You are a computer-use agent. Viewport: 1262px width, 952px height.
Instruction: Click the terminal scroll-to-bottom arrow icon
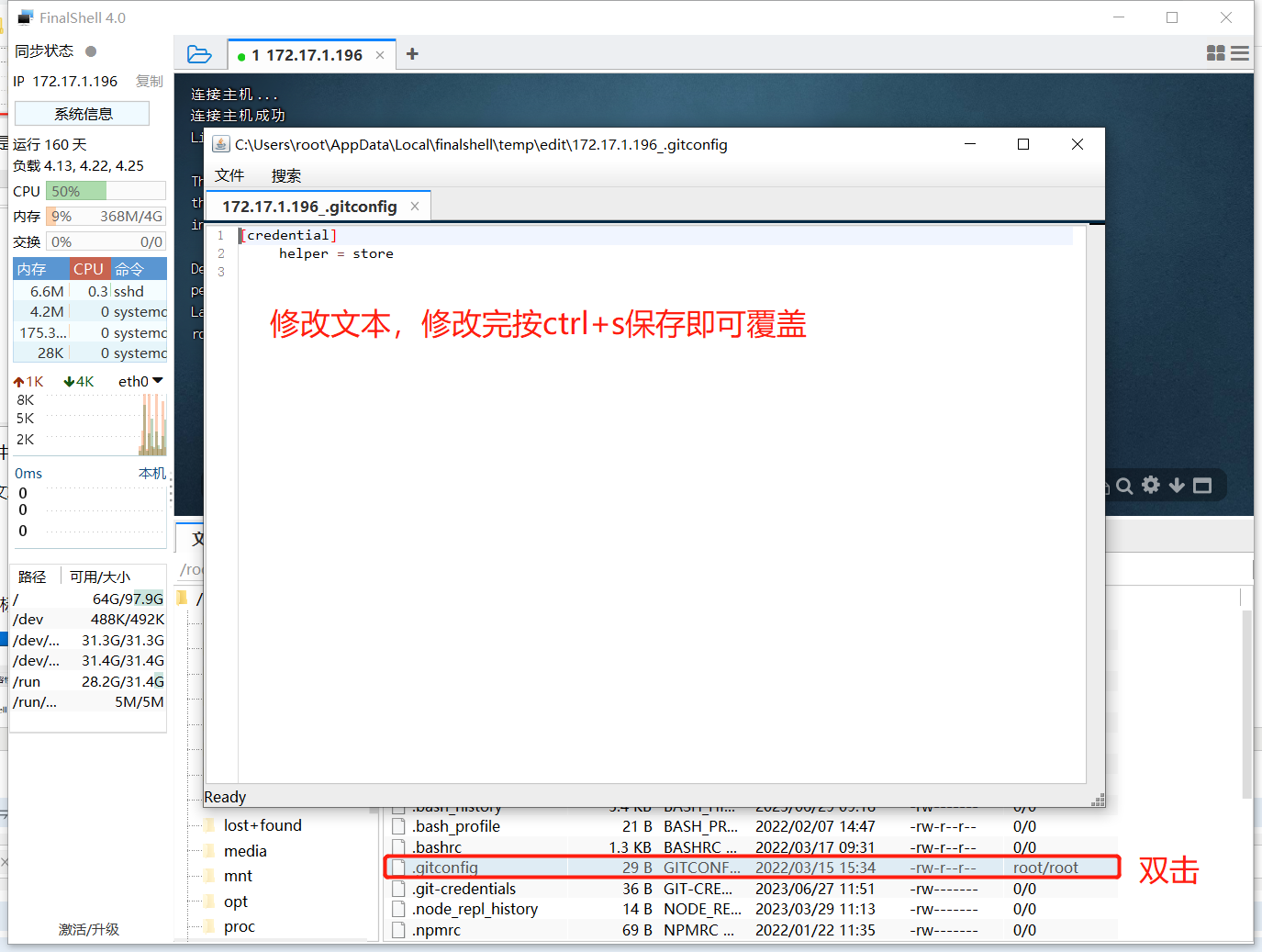[1177, 485]
